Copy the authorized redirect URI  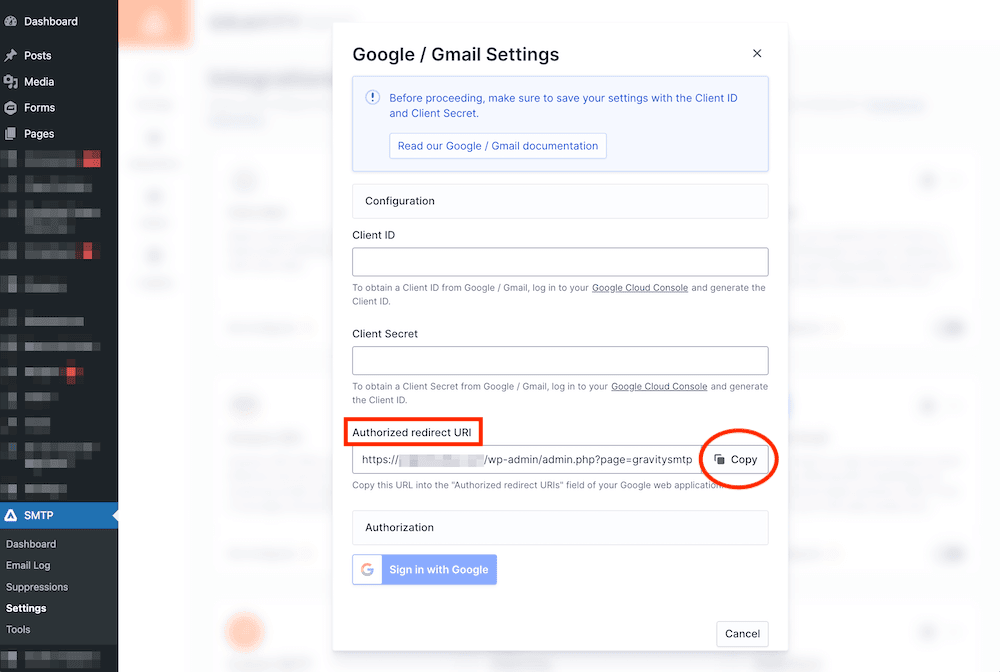[736, 459]
